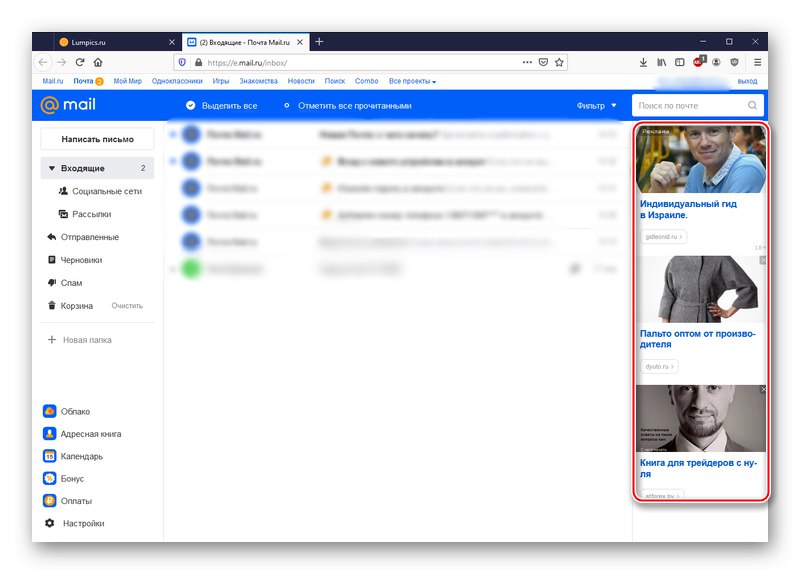
Task: Open Почта in the portal bar
Action: point(88,81)
